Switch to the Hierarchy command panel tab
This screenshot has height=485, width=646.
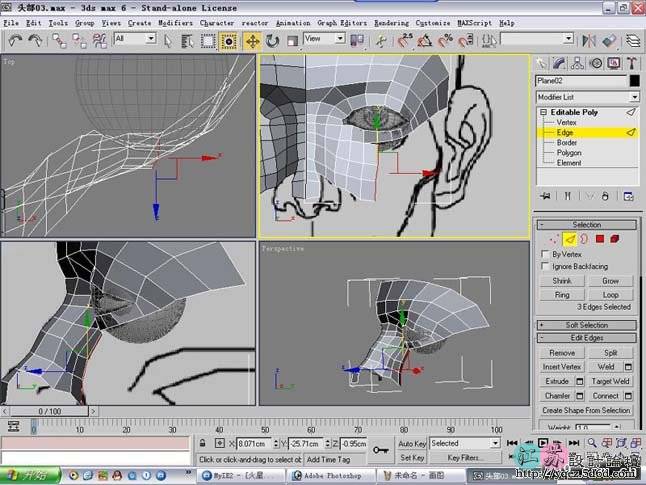pos(577,63)
